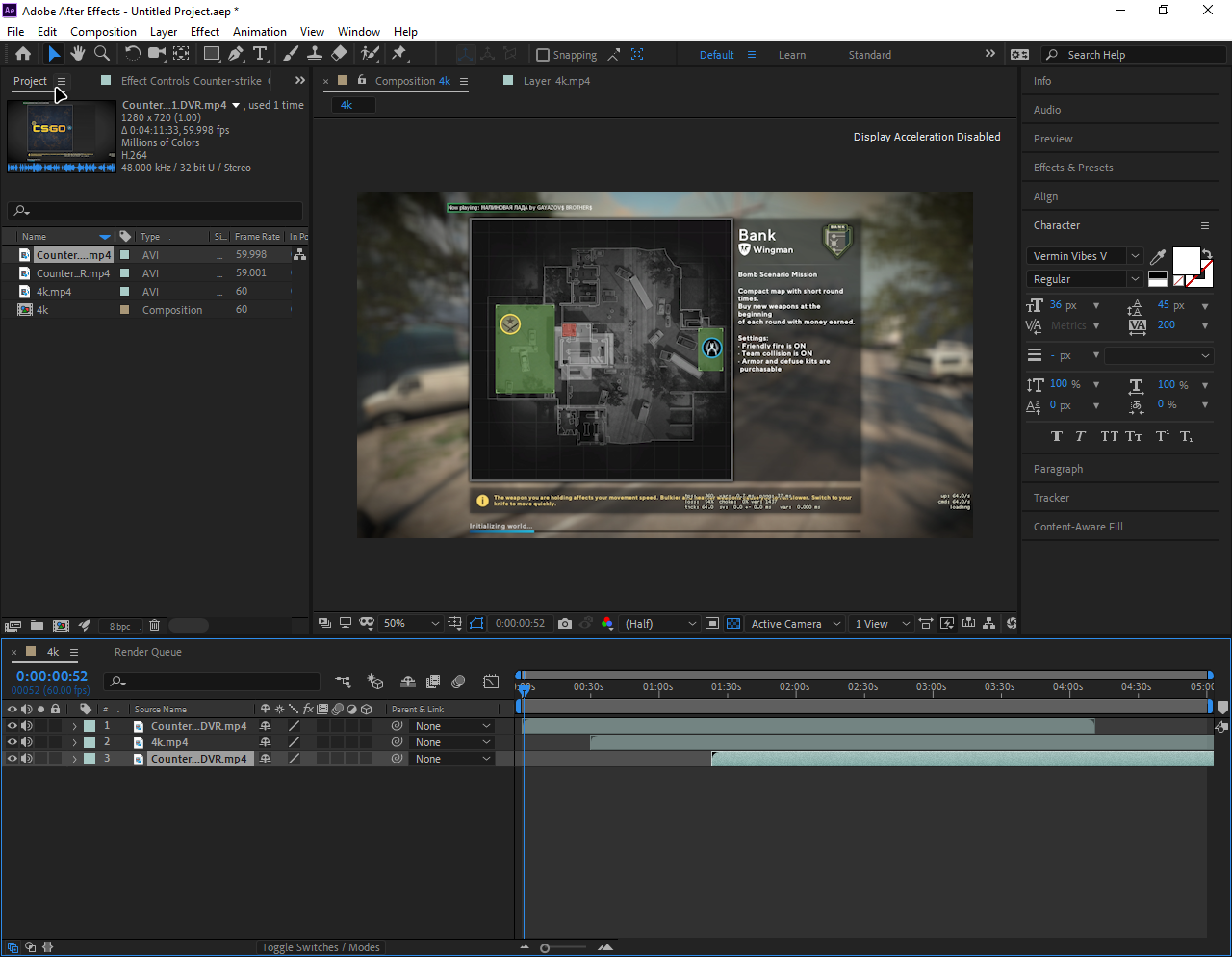Switch to the Render Queue tab
Image resolution: width=1232 pixels, height=957 pixels.
coord(147,652)
